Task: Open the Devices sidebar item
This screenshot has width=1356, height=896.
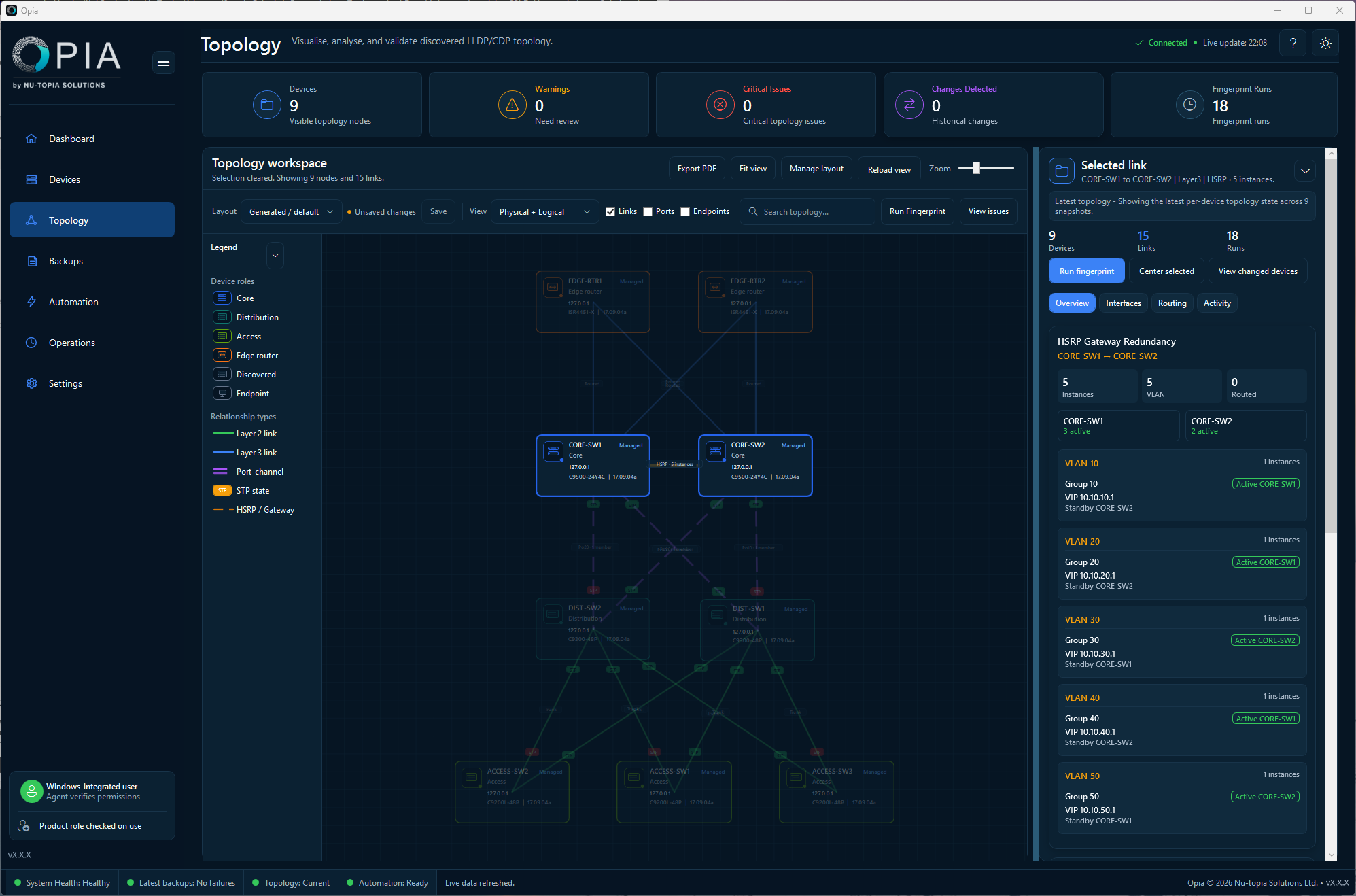Action: tap(92, 179)
